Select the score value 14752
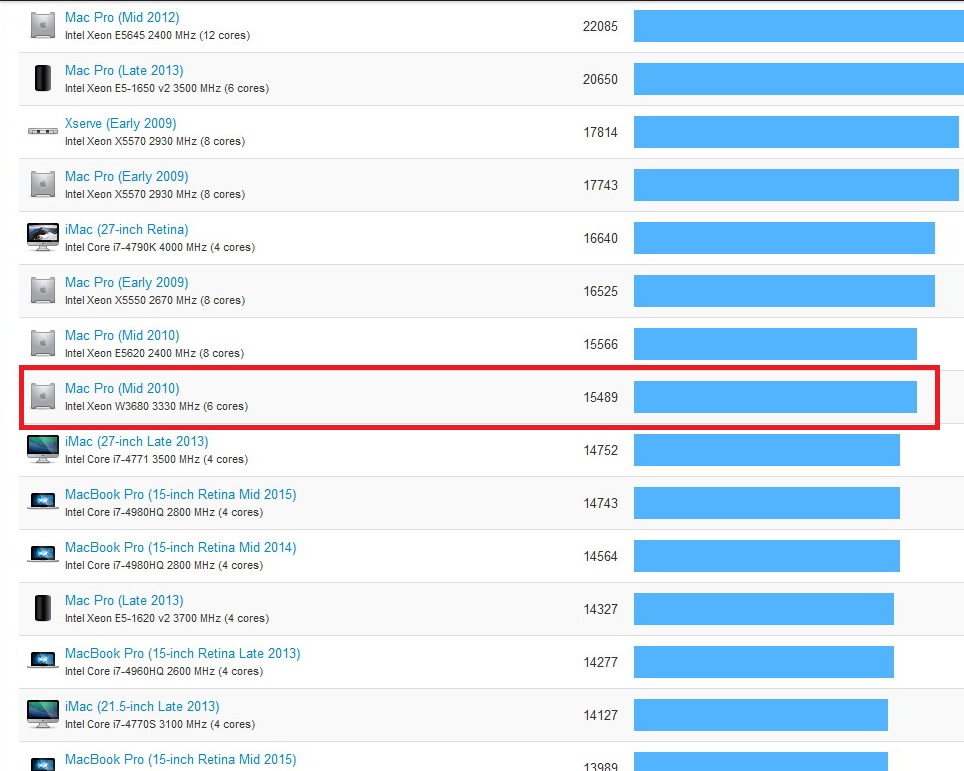Image resolution: width=964 pixels, height=771 pixels. pyautogui.click(x=600, y=450)
